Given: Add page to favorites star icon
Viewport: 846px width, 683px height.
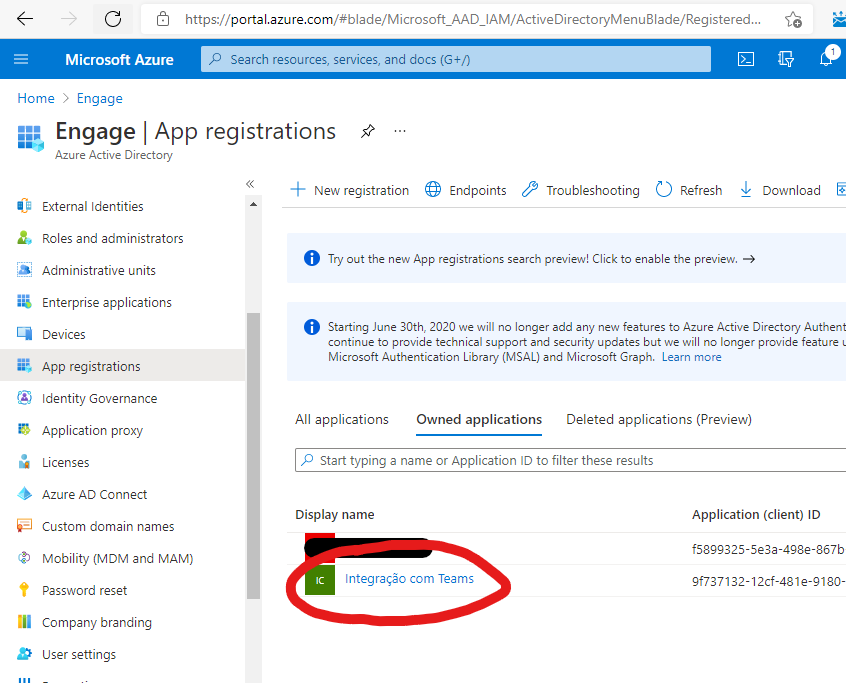Looking at the screenshot, I should click(x=793, y=20).
